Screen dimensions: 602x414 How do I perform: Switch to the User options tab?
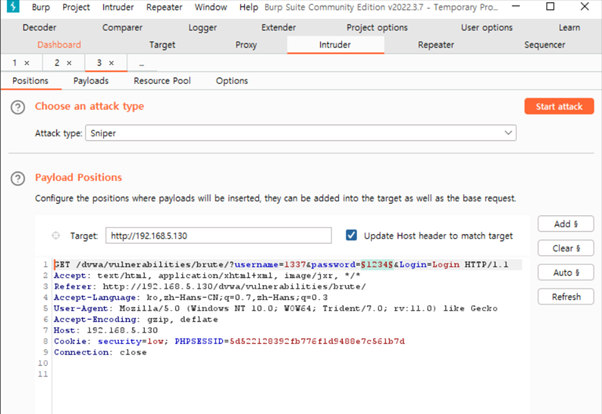(487, 28)
